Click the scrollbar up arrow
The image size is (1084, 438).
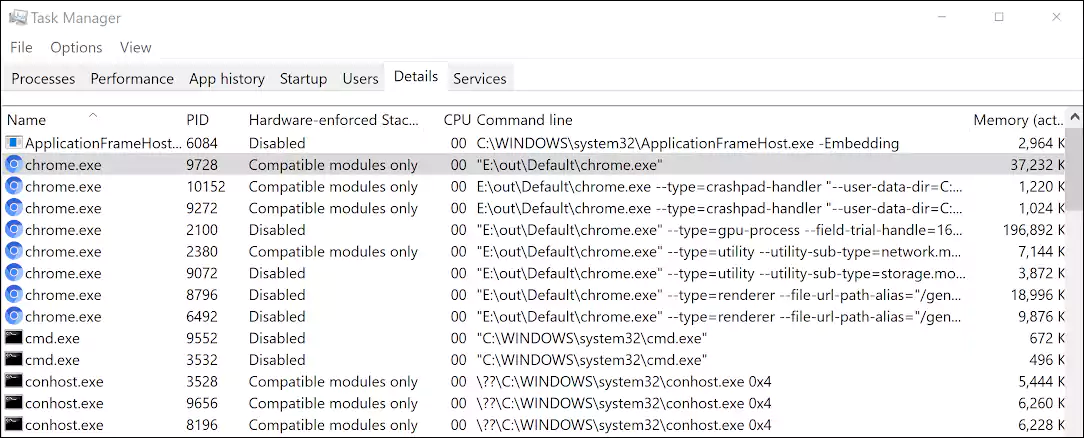1075,117
